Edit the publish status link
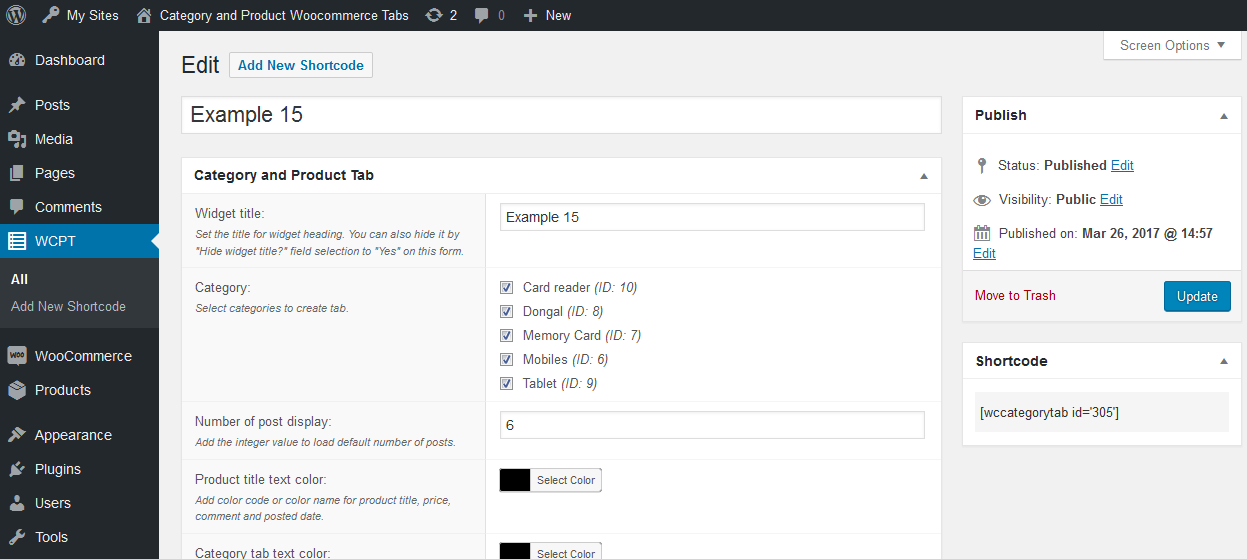This screenshot has width=1247, height=559. [x=1122, y=165]
